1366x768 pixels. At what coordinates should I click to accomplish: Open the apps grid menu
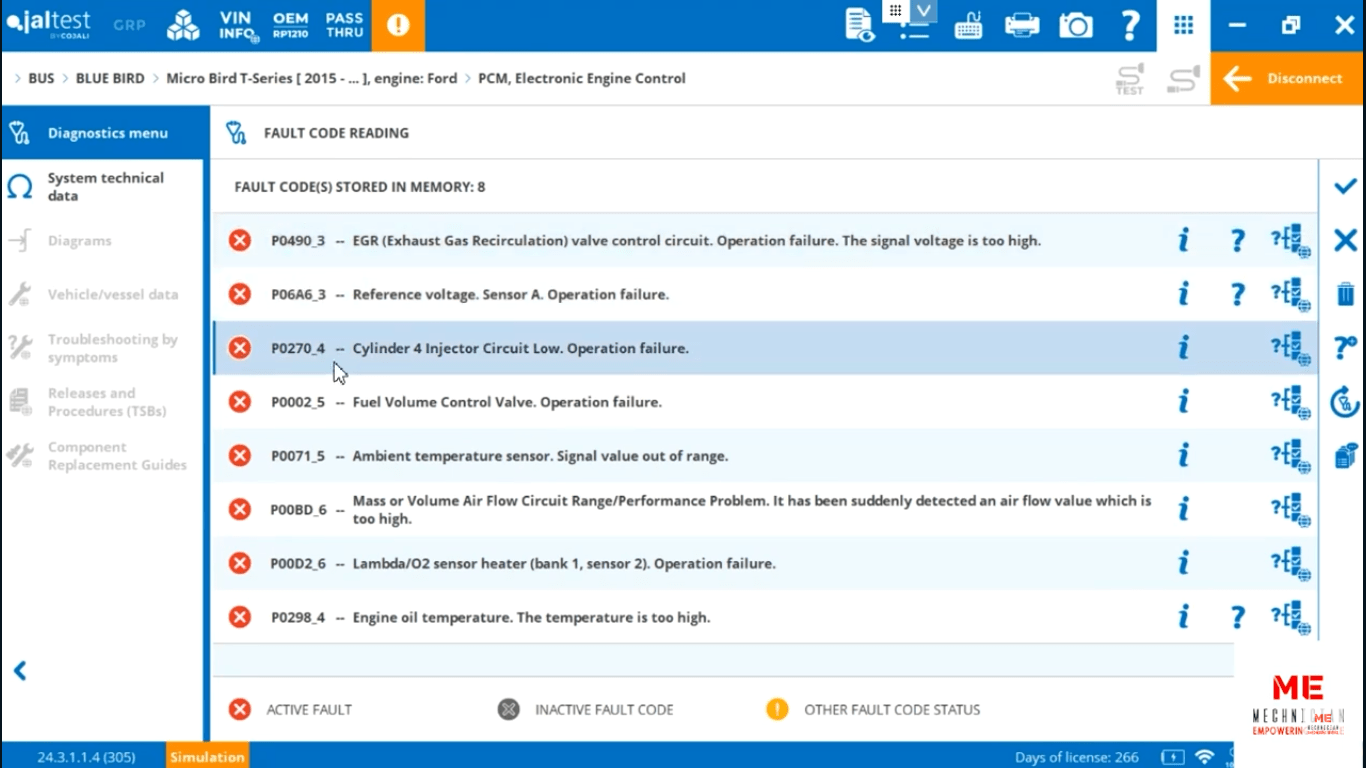tap(1183, 26)
